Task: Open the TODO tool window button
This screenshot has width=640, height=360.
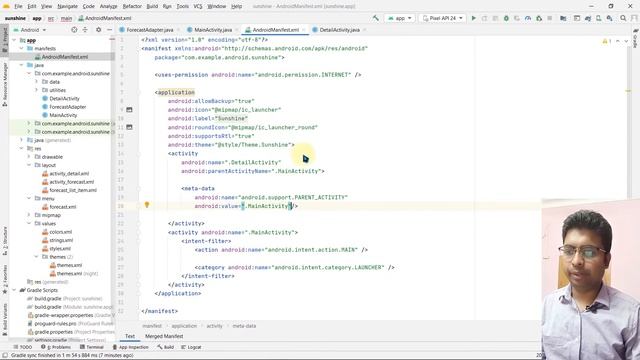Action: click(x=23, y=347)
